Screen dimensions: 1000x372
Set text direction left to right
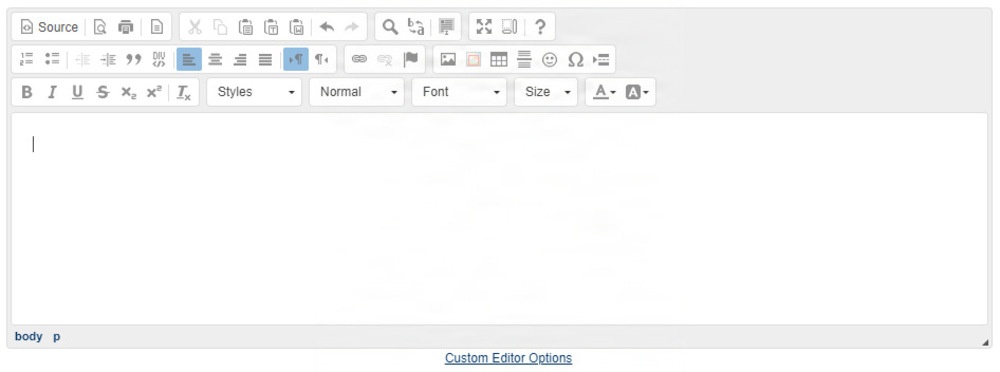tap(296, 59)
